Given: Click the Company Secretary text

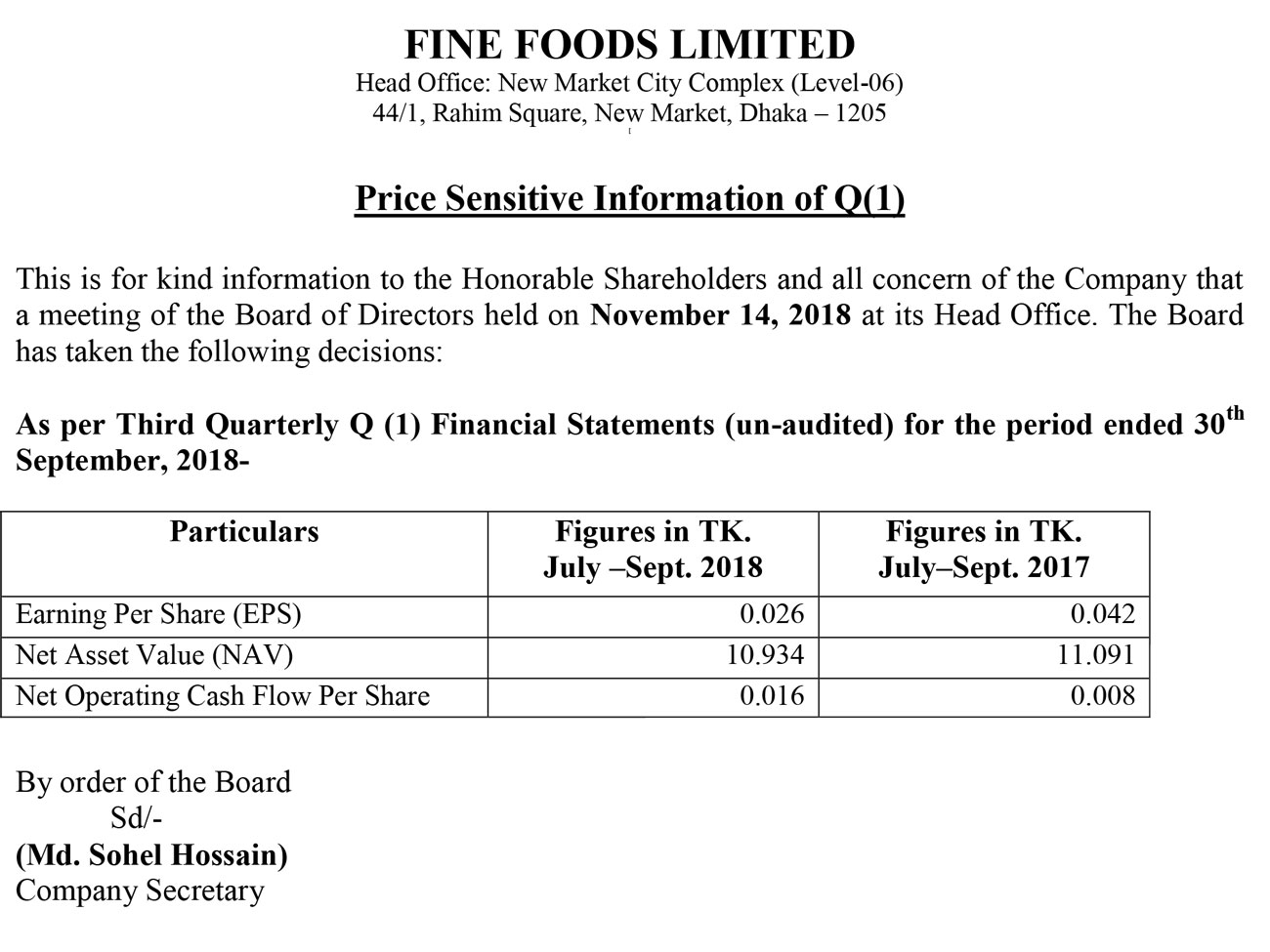Looking at the screenshot, I should (x=140, y=891).
